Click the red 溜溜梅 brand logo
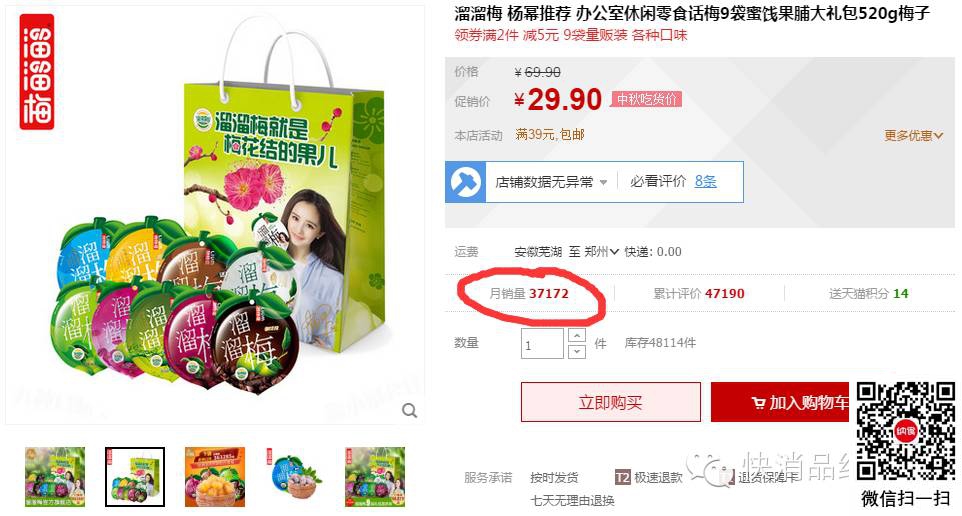Screen dimensions: 962x516 37,72
